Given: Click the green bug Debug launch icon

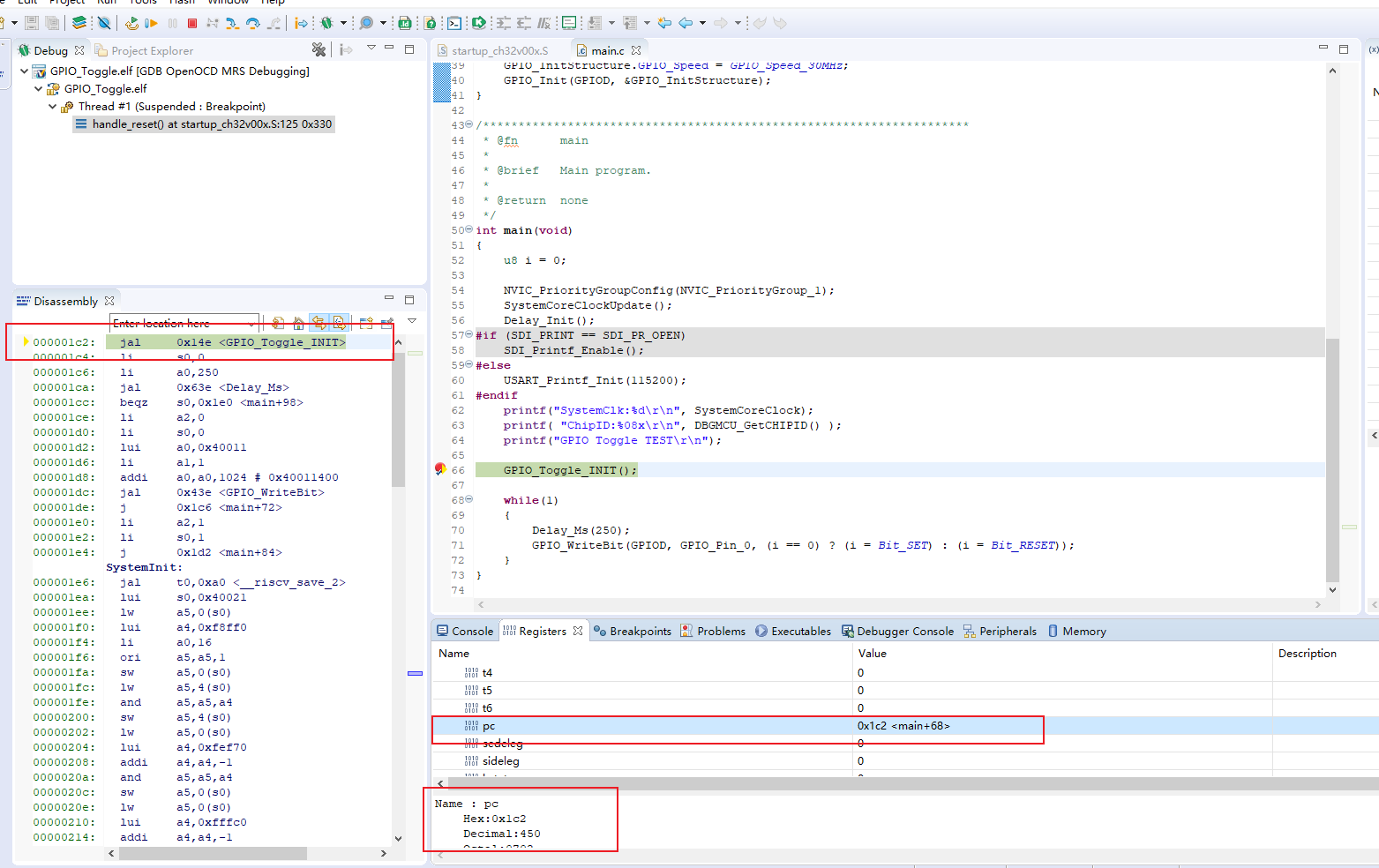Looking at the screenshot, I should pyautogui.click(x=327, y=23).
